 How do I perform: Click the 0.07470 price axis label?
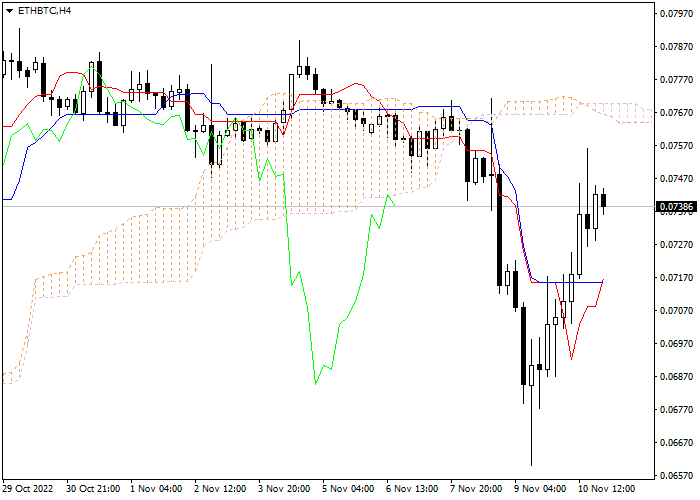pos(676,179)
